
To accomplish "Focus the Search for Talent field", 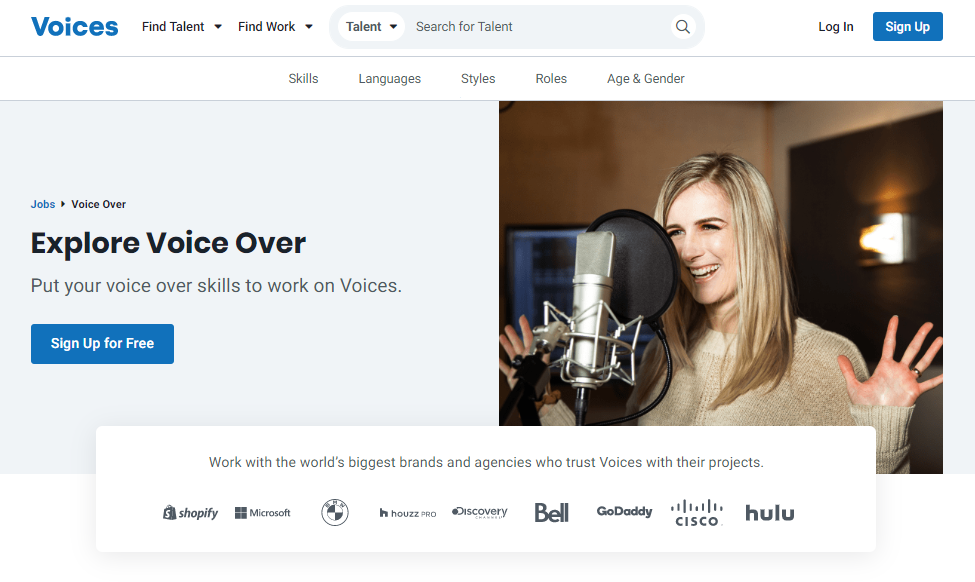I will [538, 27].
